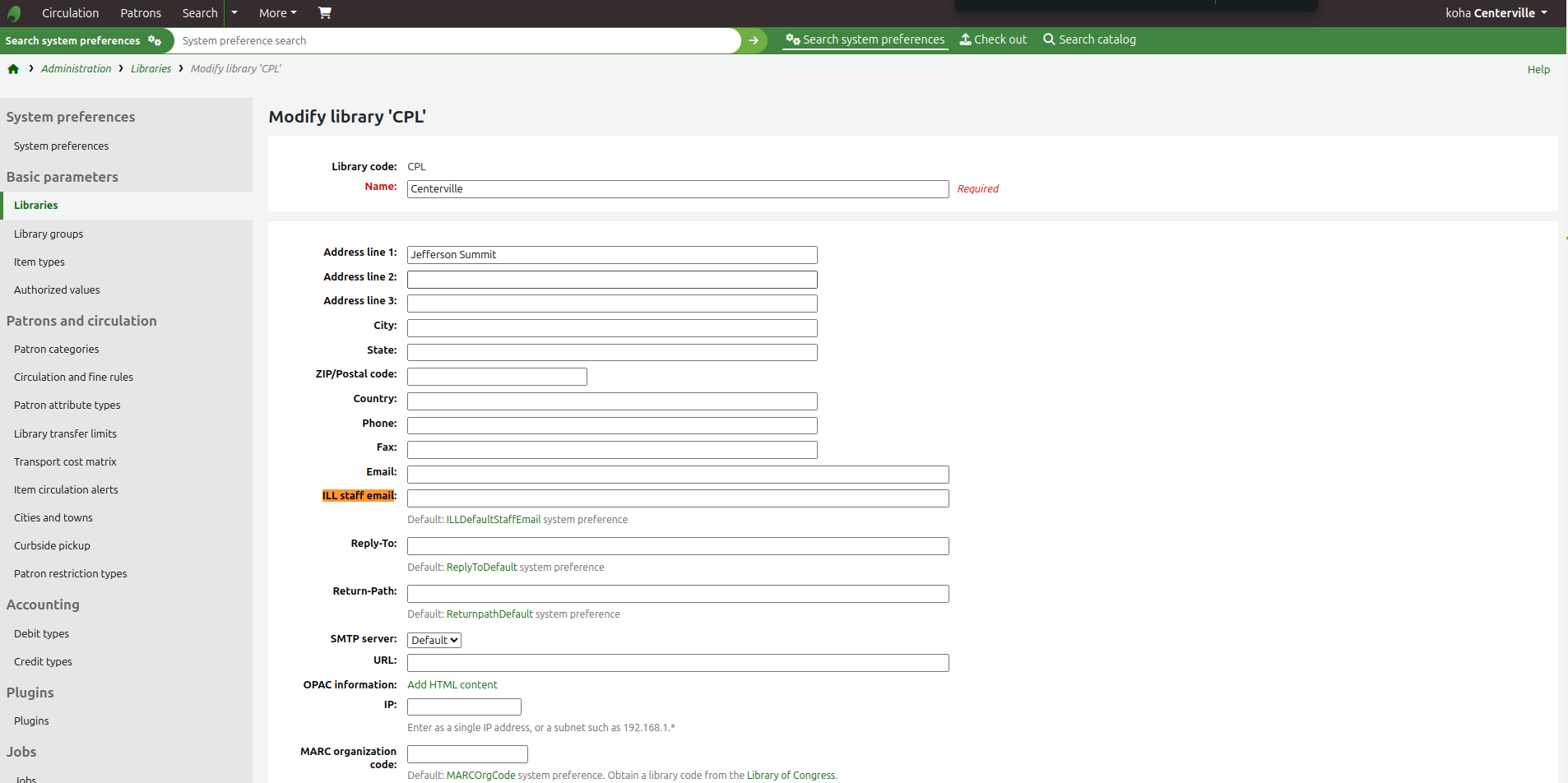Open the Patrons menu item
Screen dimensions: 1568x783
[141, 13]
